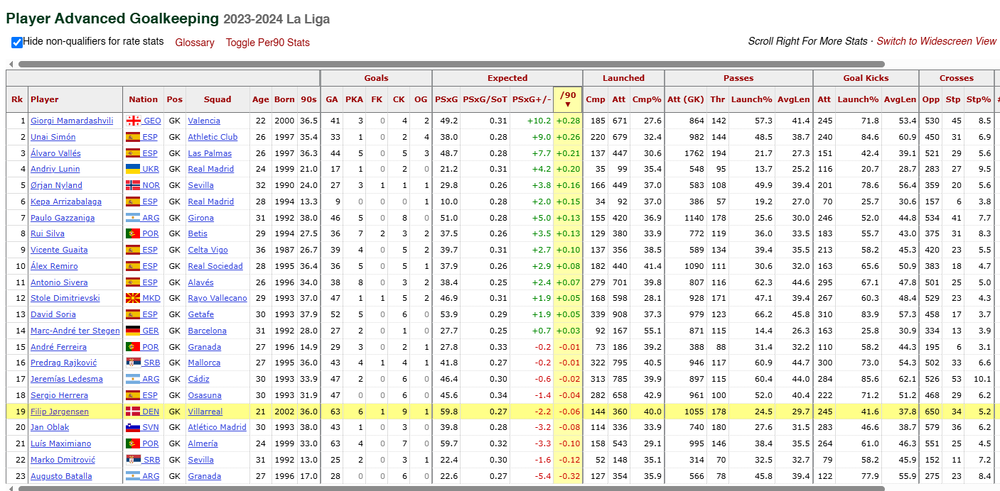The width and height of the screenshot is (1000, 491).
Task: Click Toggle Per90 Stats
Action: 268,43
